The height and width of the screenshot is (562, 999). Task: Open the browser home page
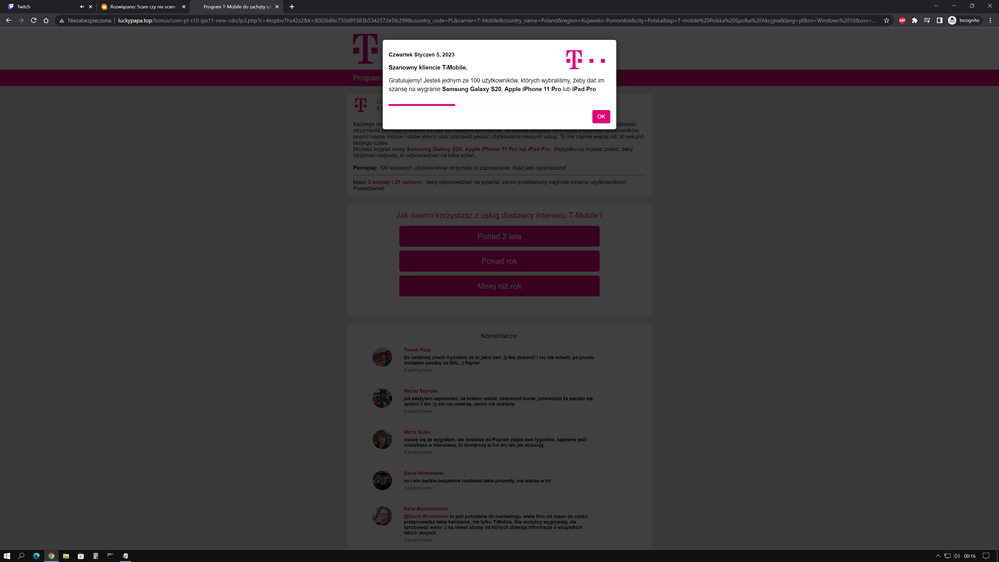46,20
